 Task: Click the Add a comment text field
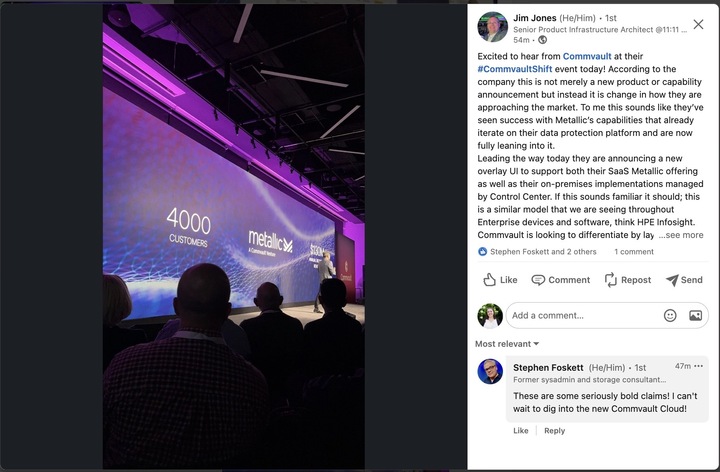pyautogui.click(x=585, y=315)
